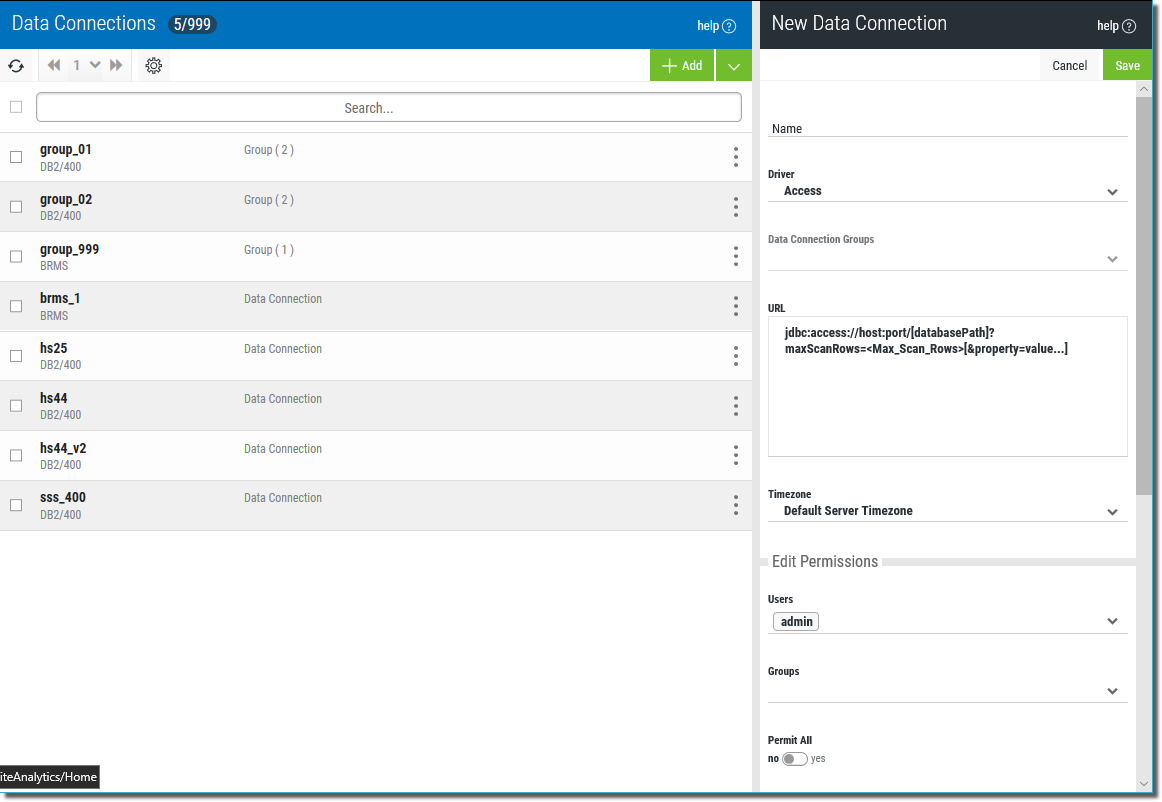This screenshot has height=802, width=1162.
Task: Open the page number dropdown
Action: (x=87, y=65)
